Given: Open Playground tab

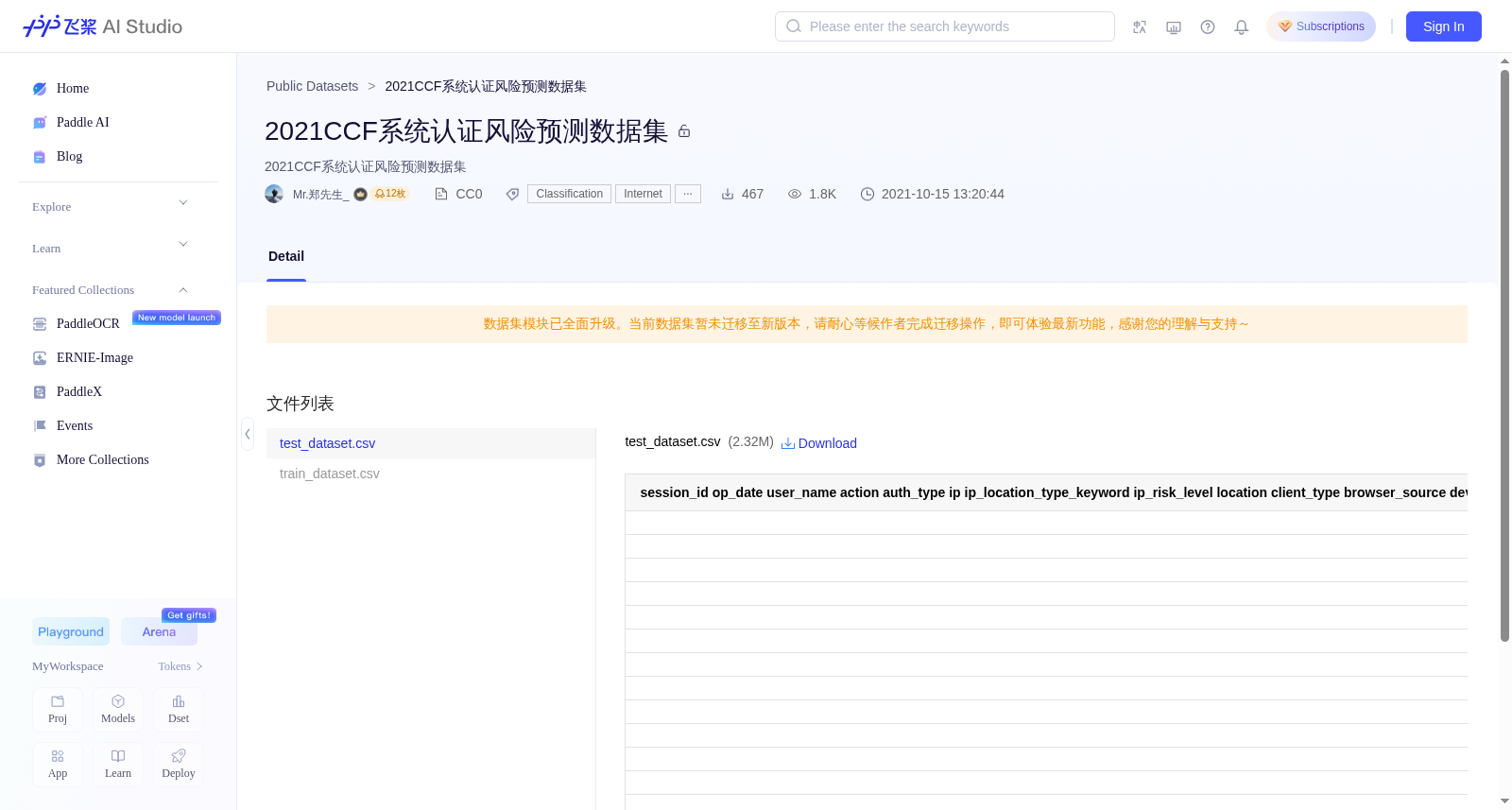Looking at the screenshot, I should (71, 631).
